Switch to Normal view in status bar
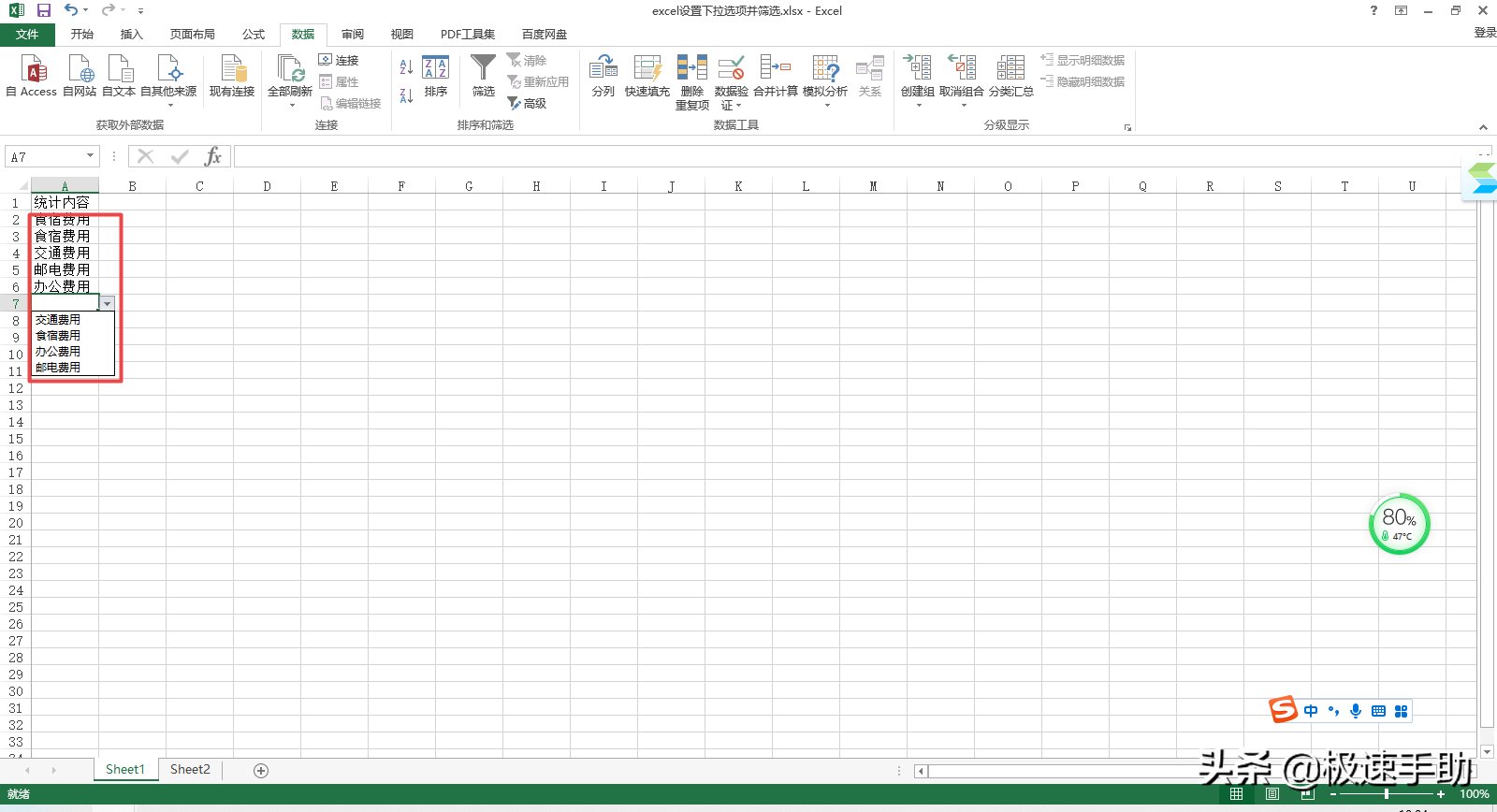This screenshot has height=812, width=1497. (1236, 794)
